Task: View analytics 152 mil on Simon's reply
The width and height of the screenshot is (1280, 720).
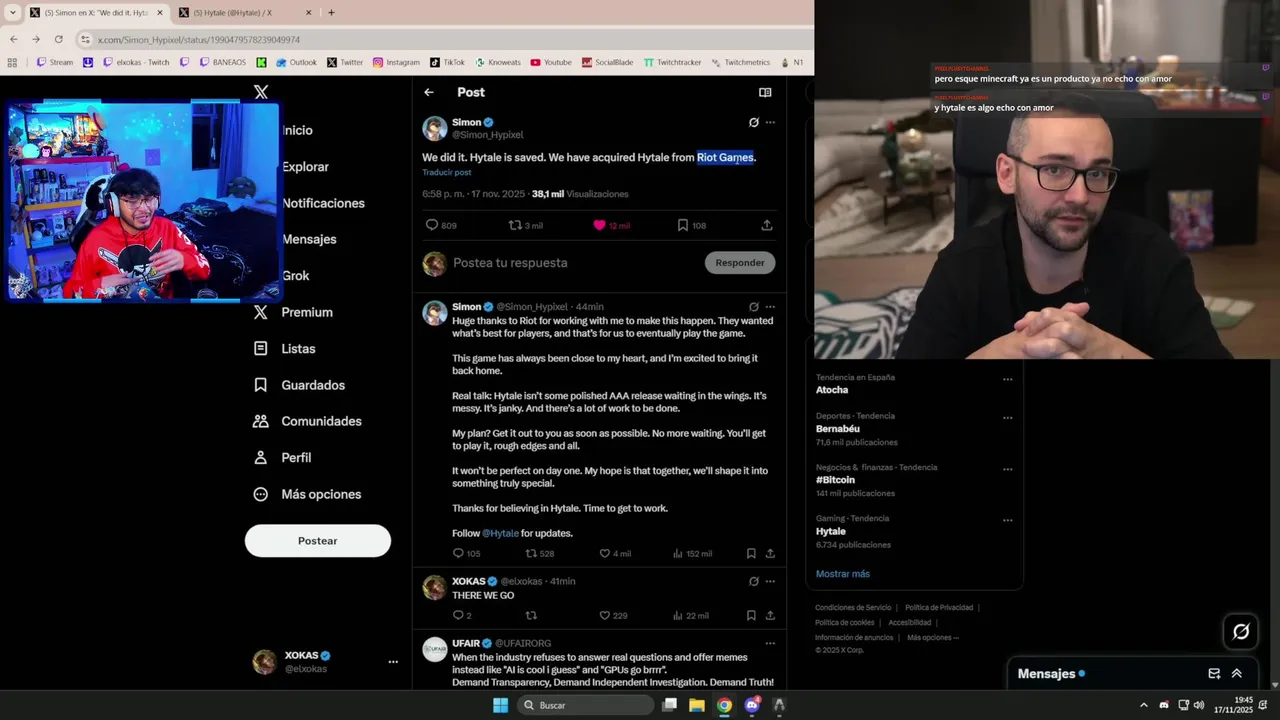Action: pyautogui.click(x=692, y=553)
